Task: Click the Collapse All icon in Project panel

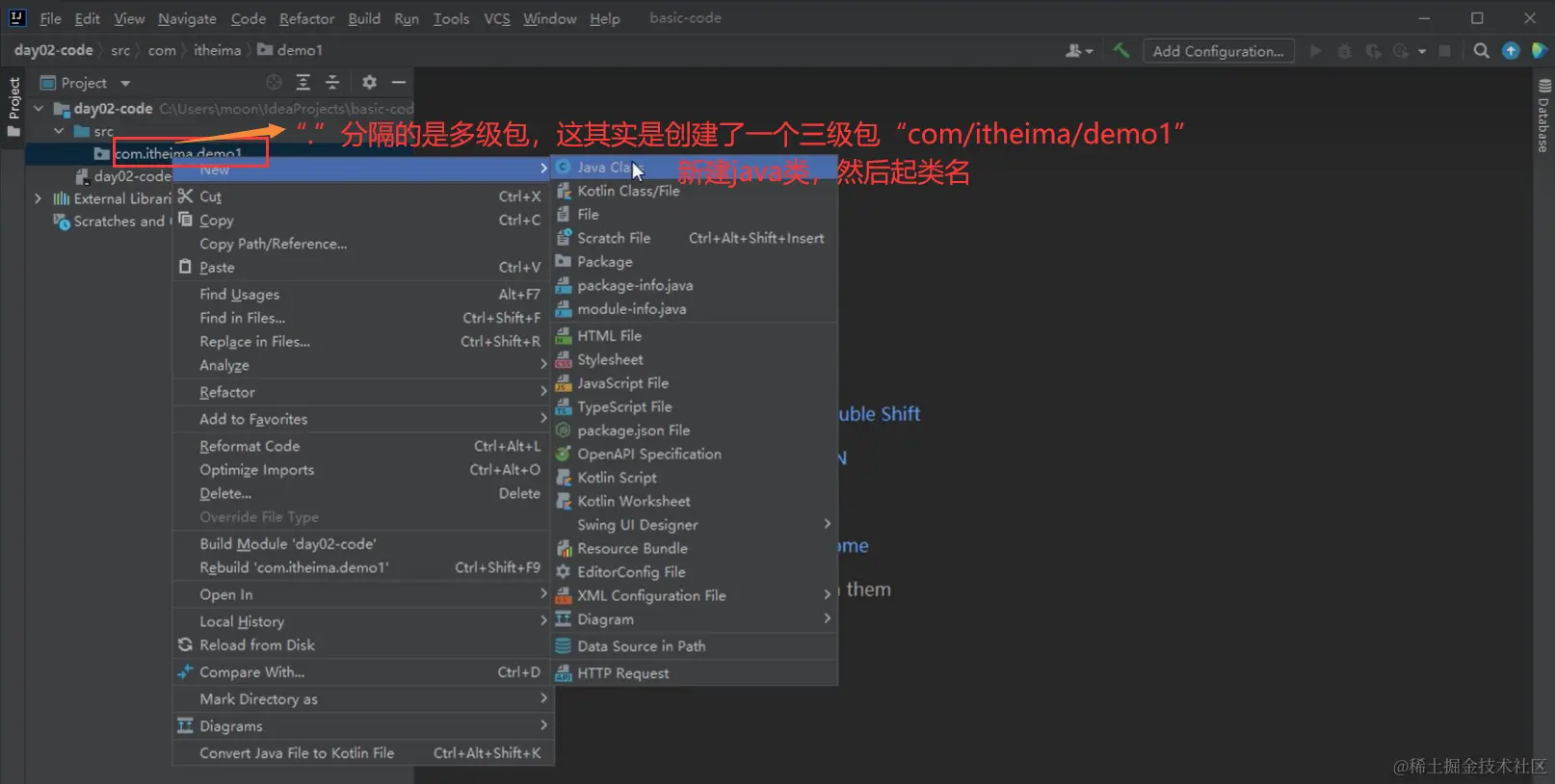Action: click(332, 83)
